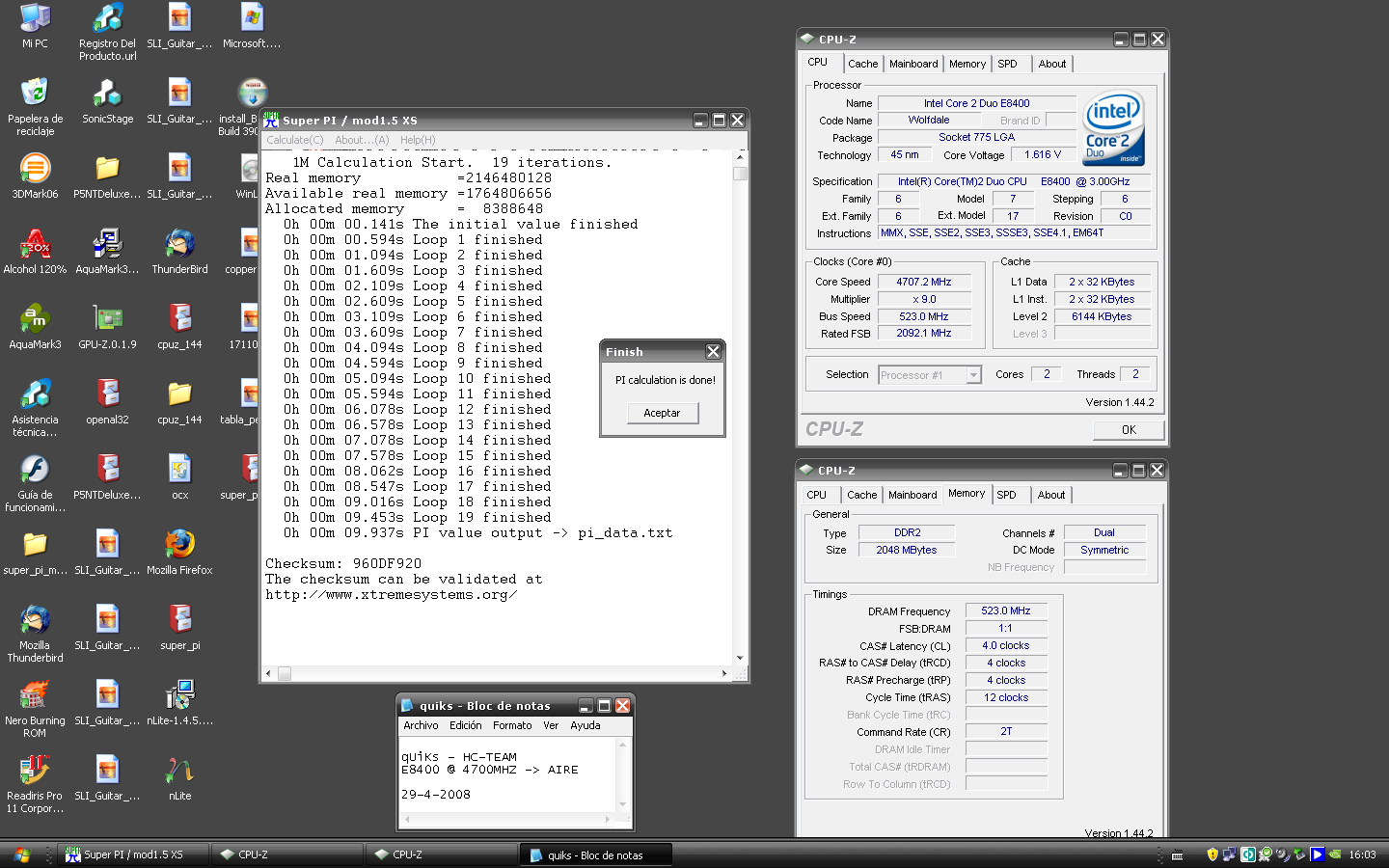Click Checksum: 960DF920 line in Super PI
Screen dimensions: 1389x868
tap(343, 564)
